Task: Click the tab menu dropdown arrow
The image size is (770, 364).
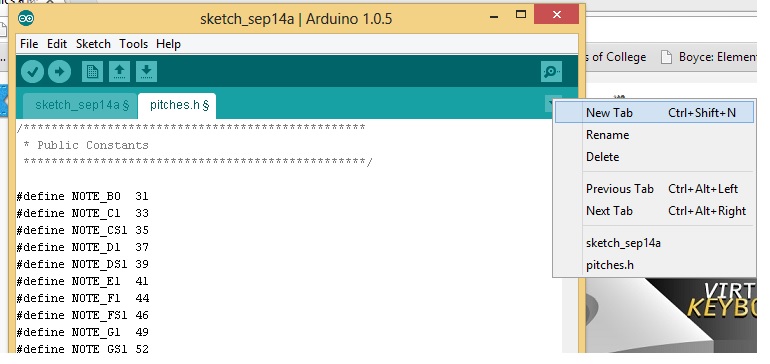Action: point(550,104)
